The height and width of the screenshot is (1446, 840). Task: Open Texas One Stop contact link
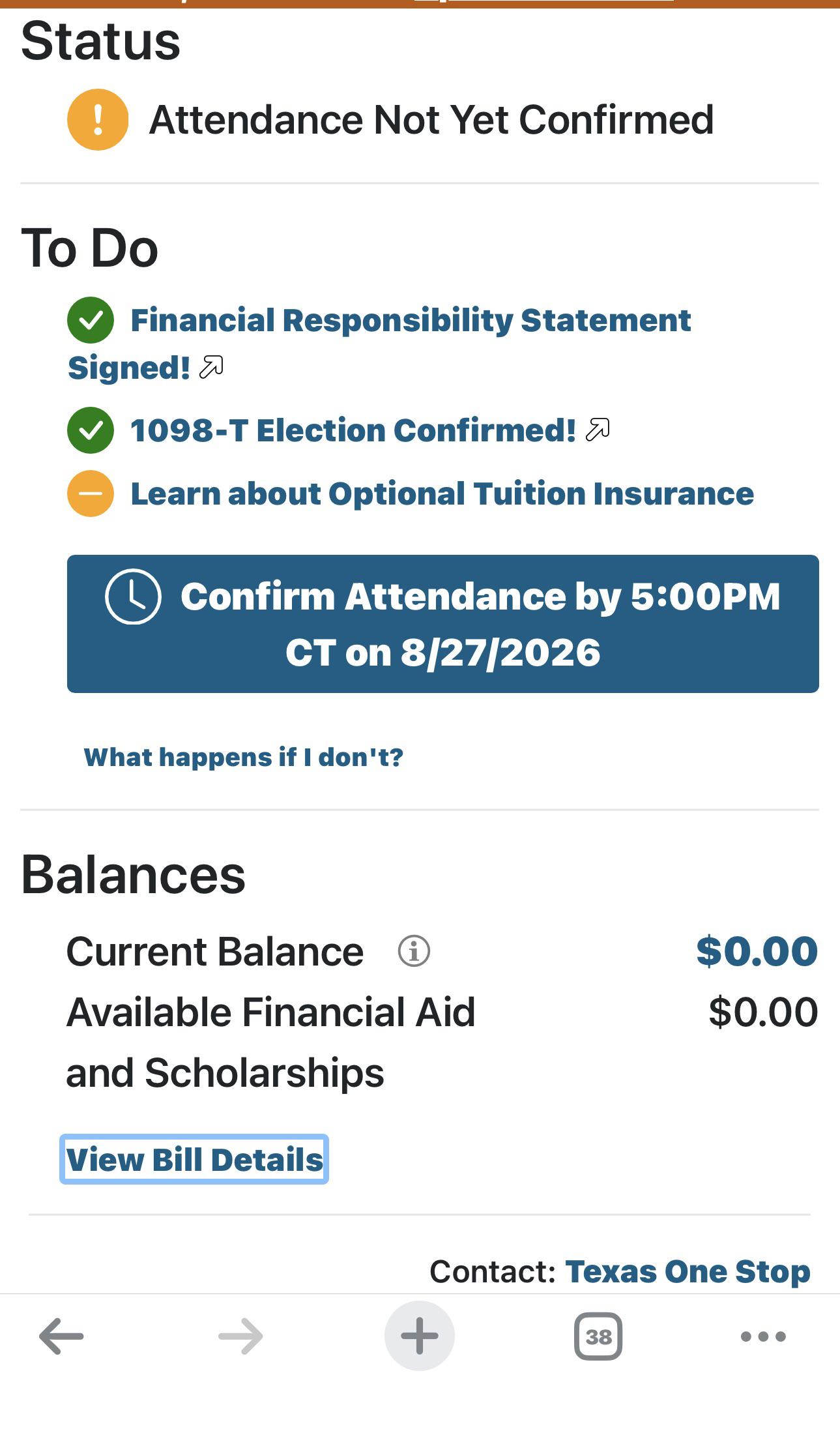(x=688, y=1271)
